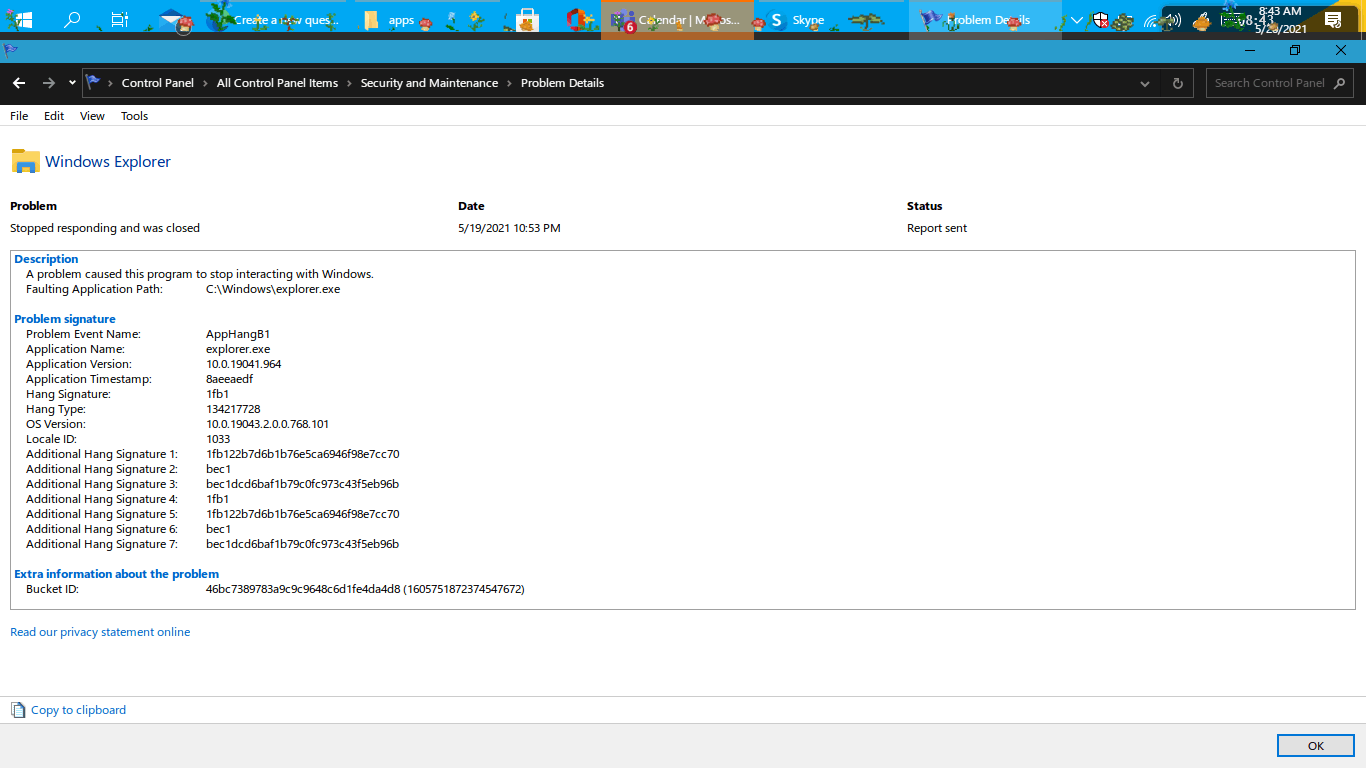The height and width of the screenshot is (768, 1366).
Task: Launch the Mail app from taskbar
Action: pyautogui.click(x=174, y=19)
